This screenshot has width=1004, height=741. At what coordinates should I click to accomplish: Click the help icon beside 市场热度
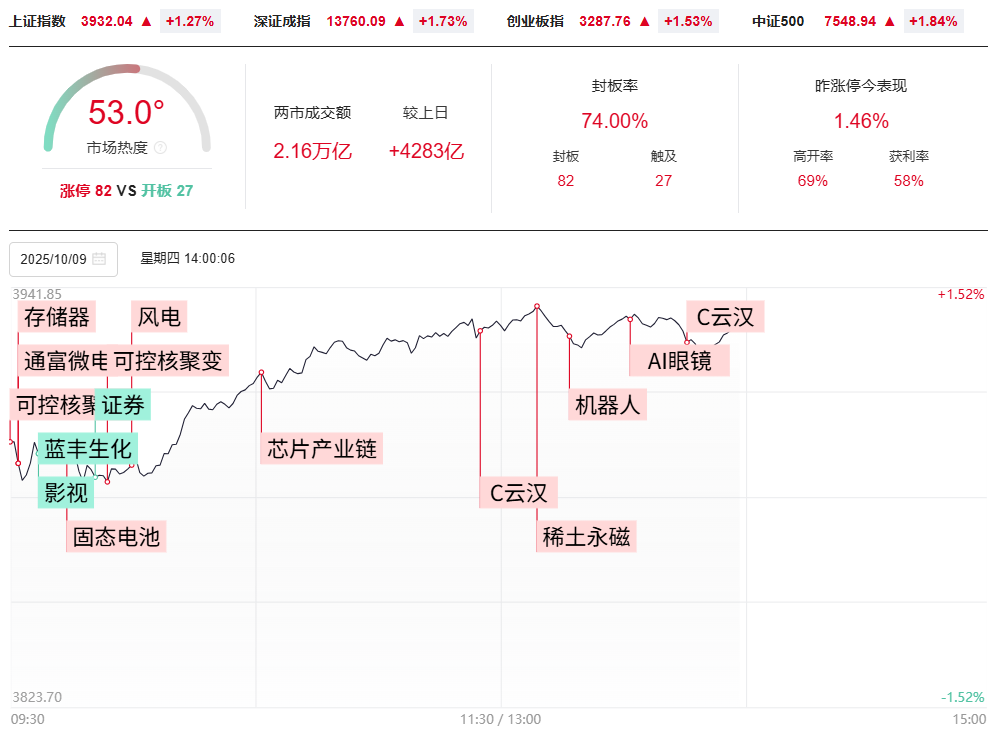161,148
